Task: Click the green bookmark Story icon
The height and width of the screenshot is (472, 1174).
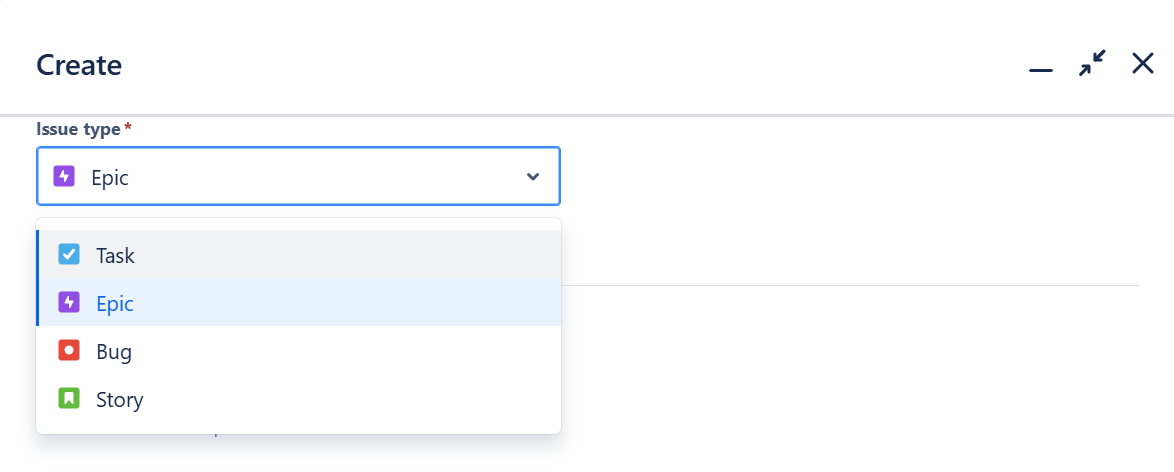Action: [69, 399]
